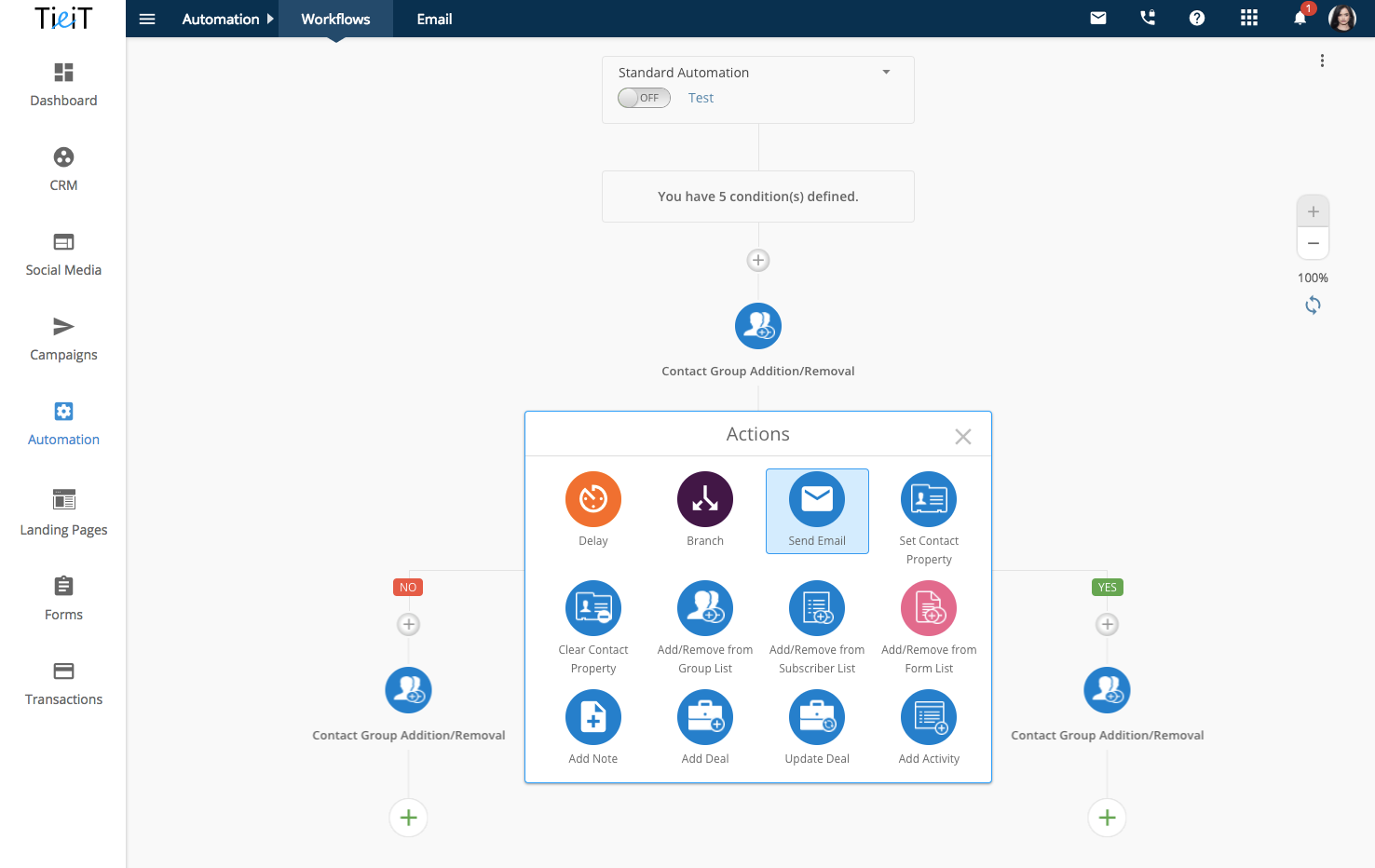Close the Actions panel
Viewport: 1375px width, 868px height.
pyautogui.click(x=962, y=436)
